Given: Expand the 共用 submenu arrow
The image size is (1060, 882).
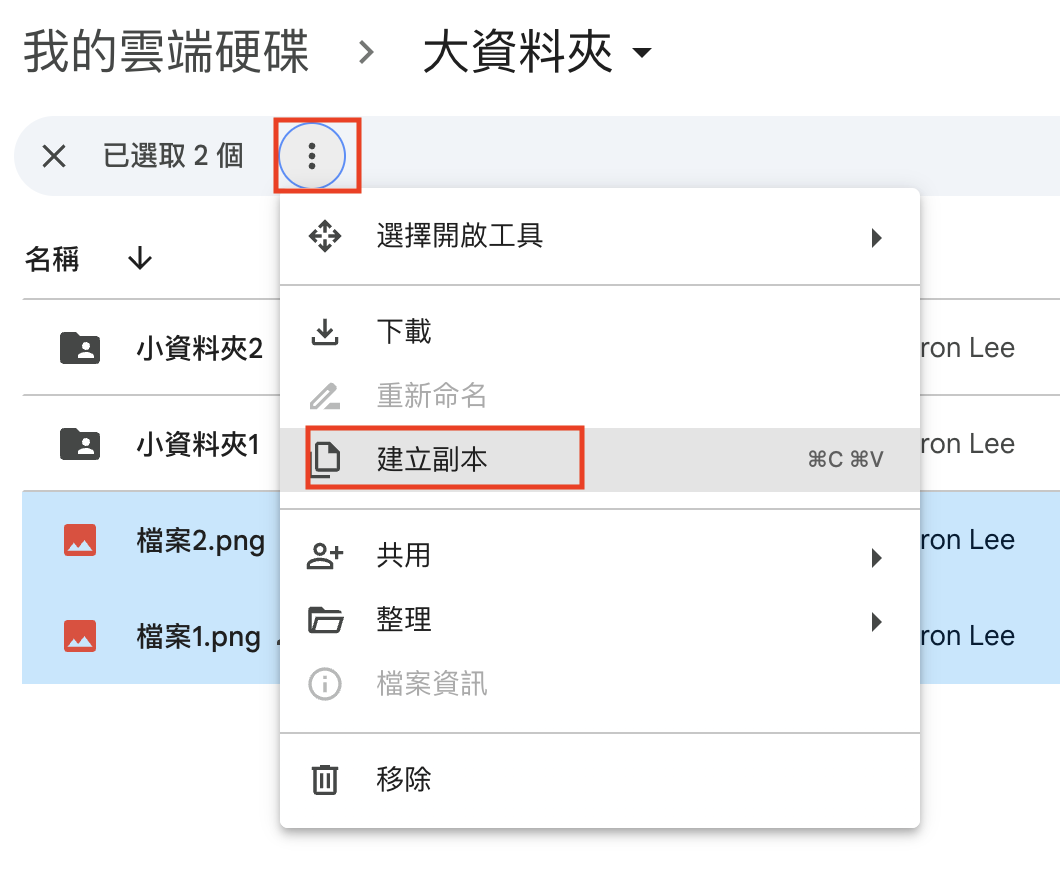Looking at the screenshot, I should (876, 557).
